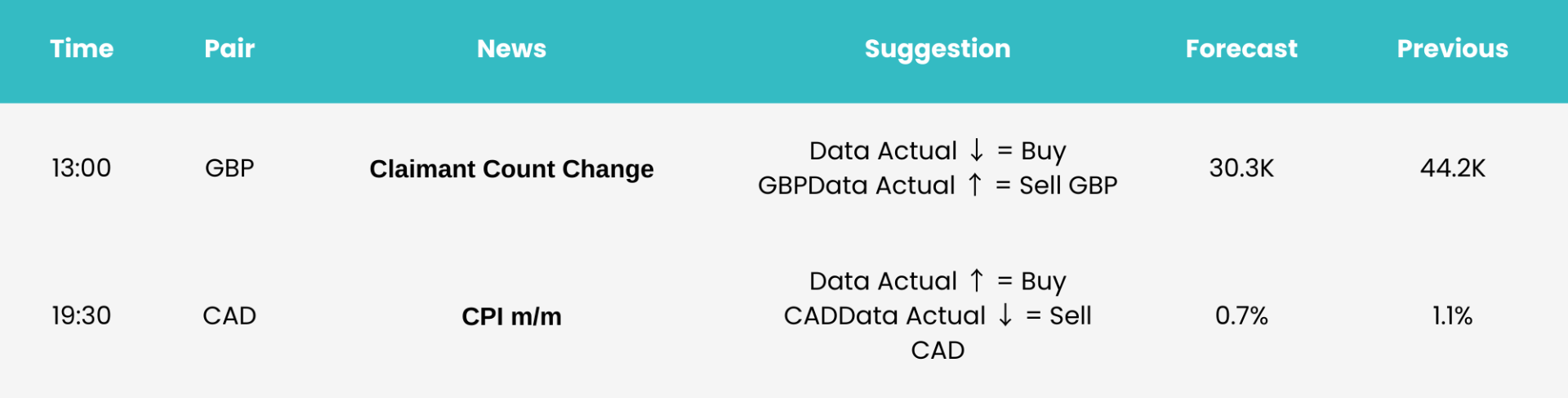Click the Time column header

[82, 48]
